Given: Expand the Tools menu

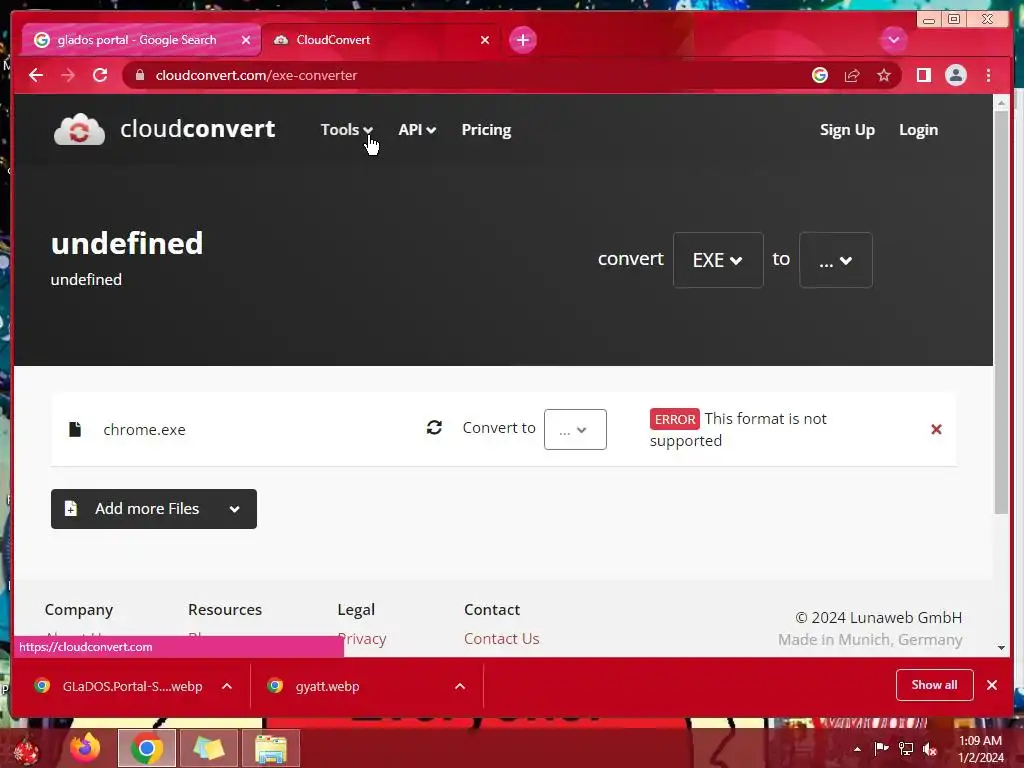Looking at the screenshot, I should tap(346, 130).
